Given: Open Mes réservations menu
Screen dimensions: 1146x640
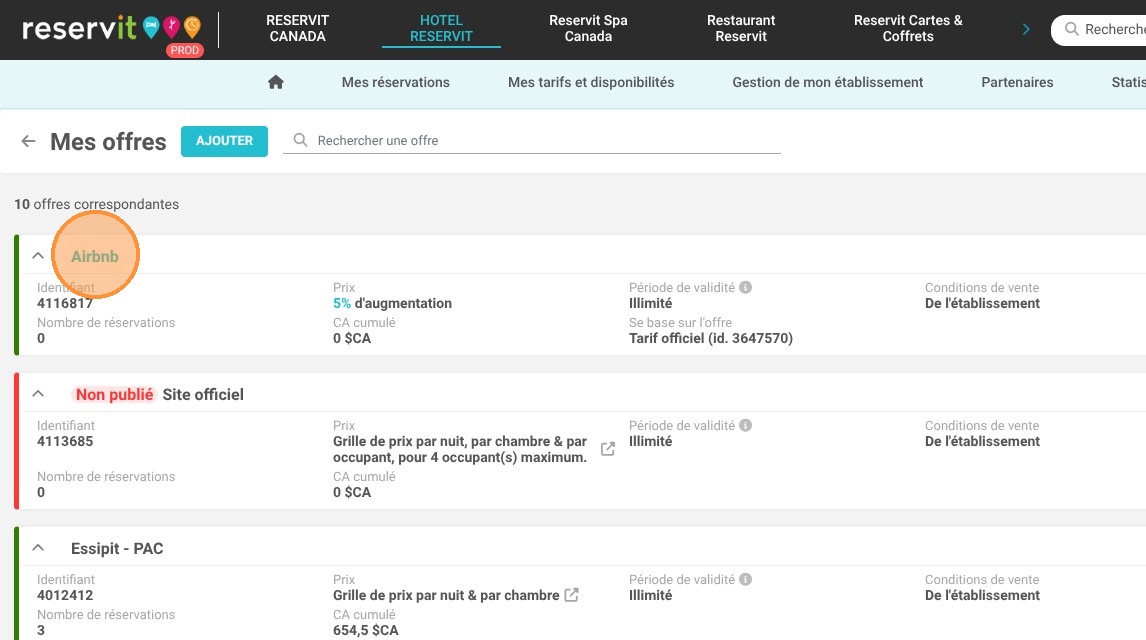Looking at the screenshot, I should pos(395,83).
